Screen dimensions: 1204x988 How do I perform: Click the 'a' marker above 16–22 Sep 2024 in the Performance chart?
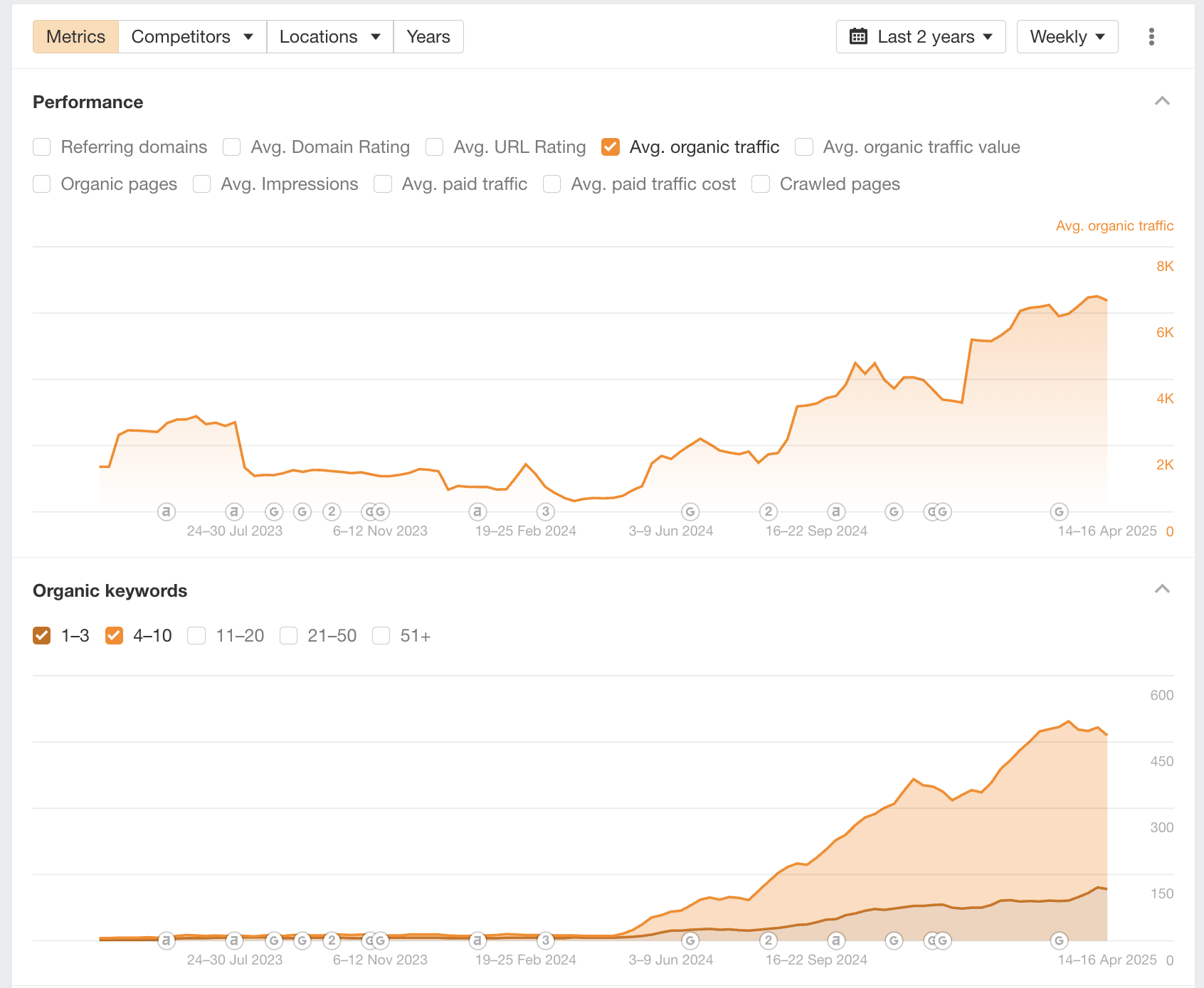click(836, 511)
